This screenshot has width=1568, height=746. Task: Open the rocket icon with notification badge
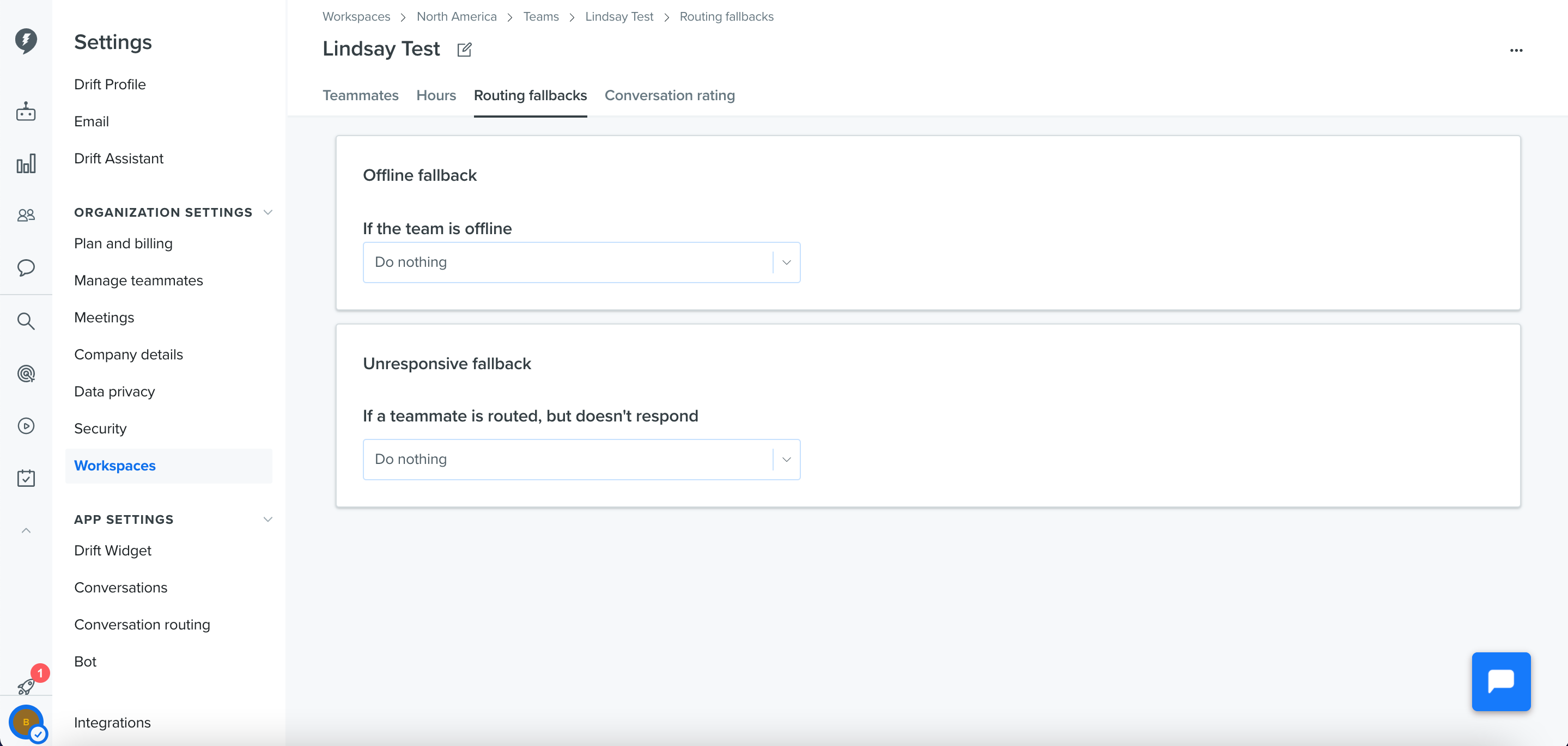[27, 686]
